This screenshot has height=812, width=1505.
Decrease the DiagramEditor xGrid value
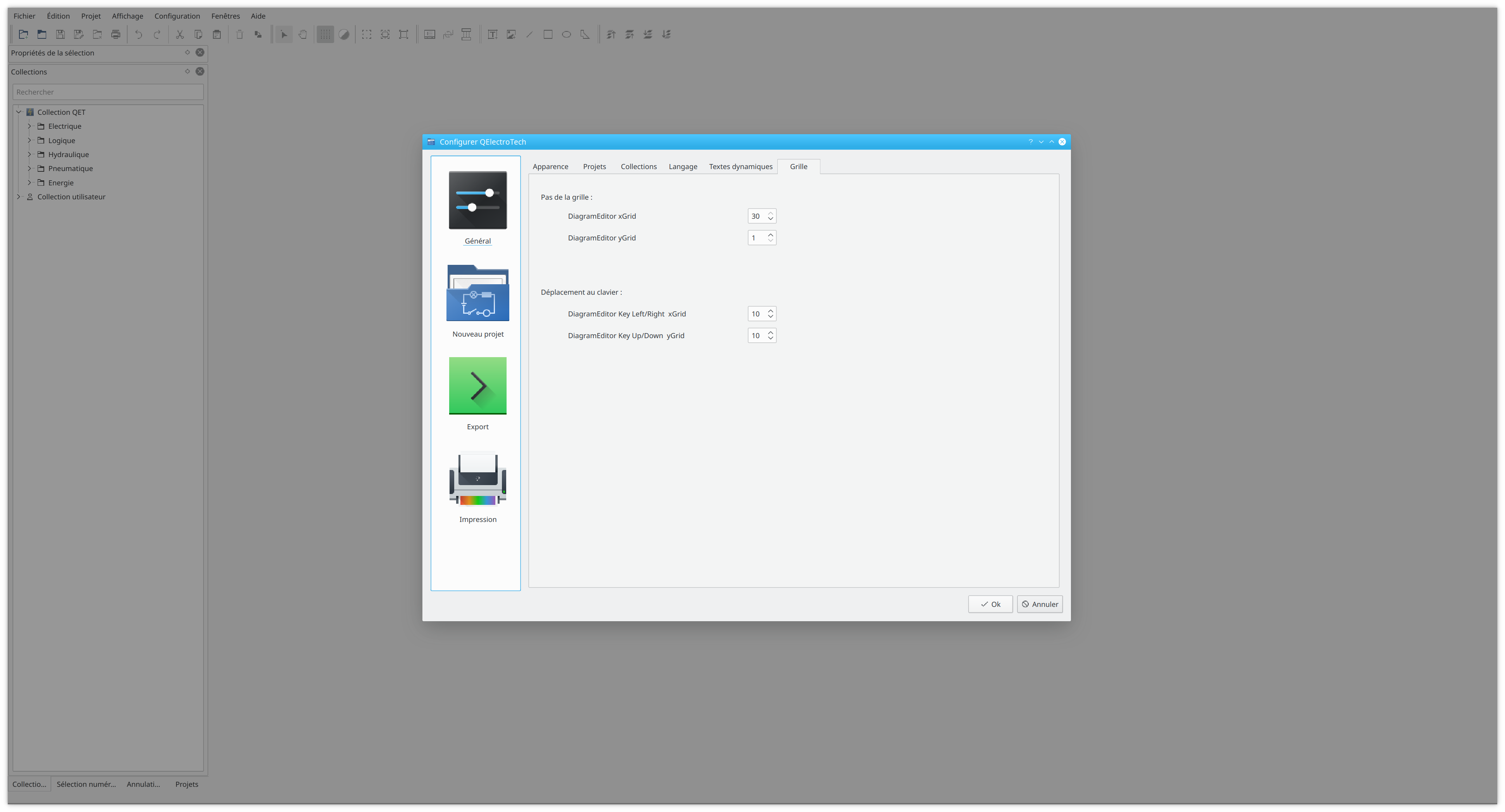point(771,219)
